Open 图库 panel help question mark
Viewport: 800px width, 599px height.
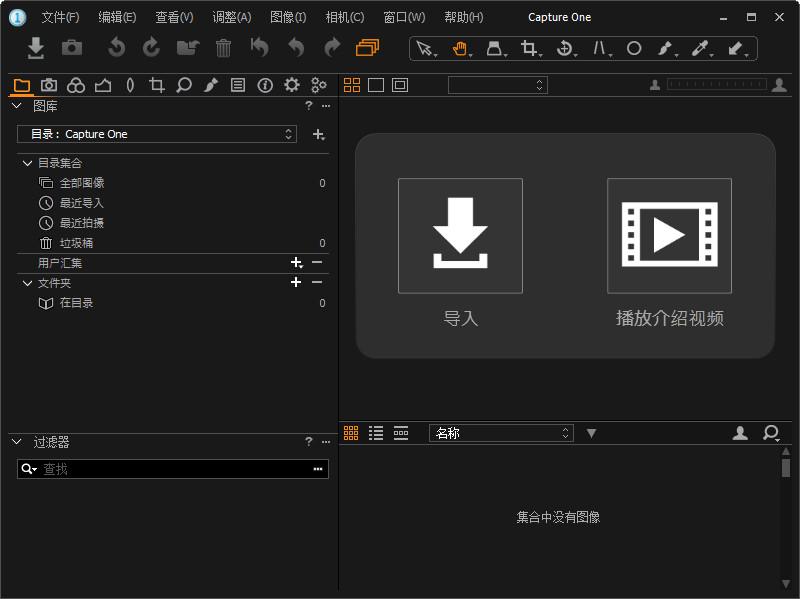pos(308,106)
